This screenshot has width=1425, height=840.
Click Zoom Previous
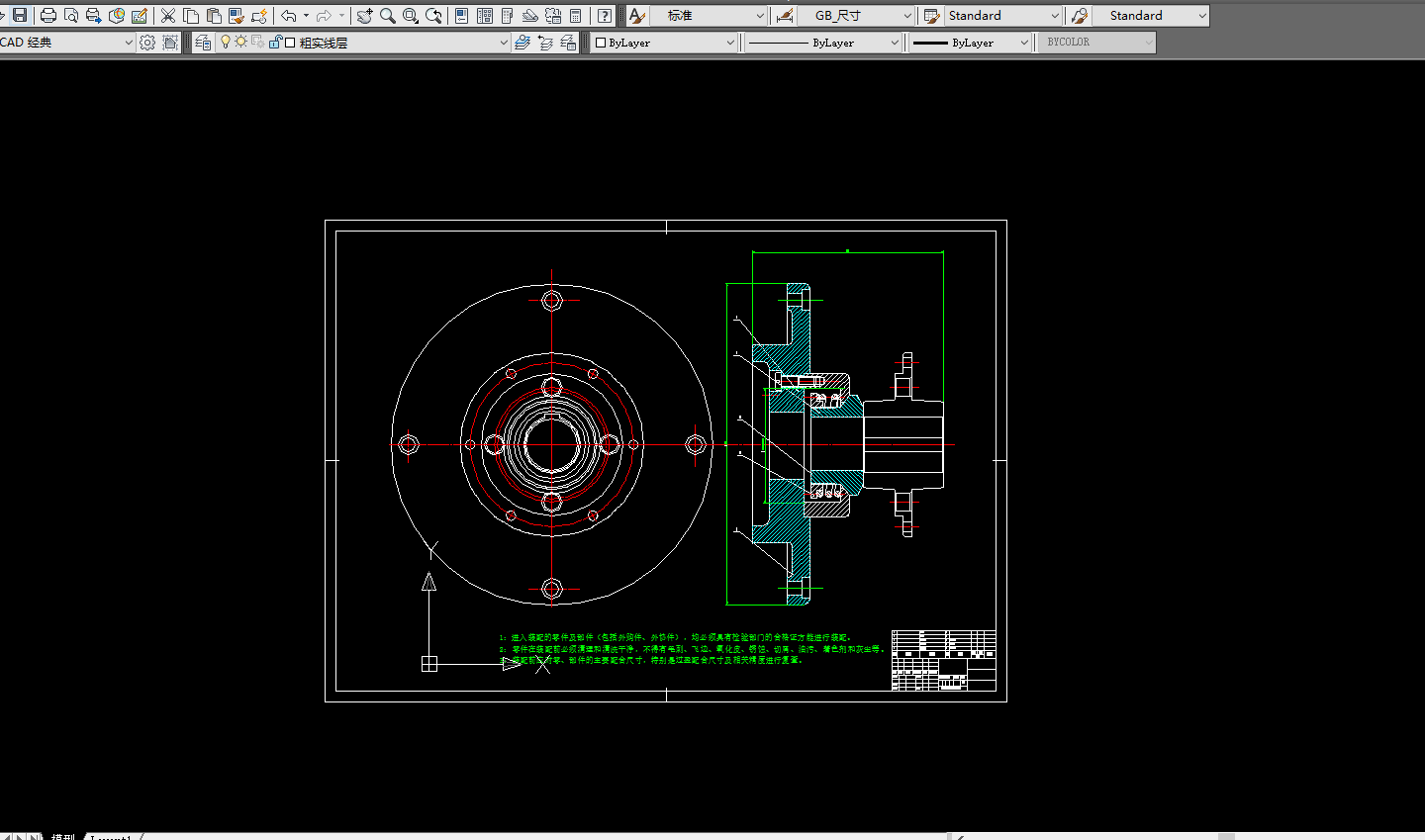click(433, 16)
